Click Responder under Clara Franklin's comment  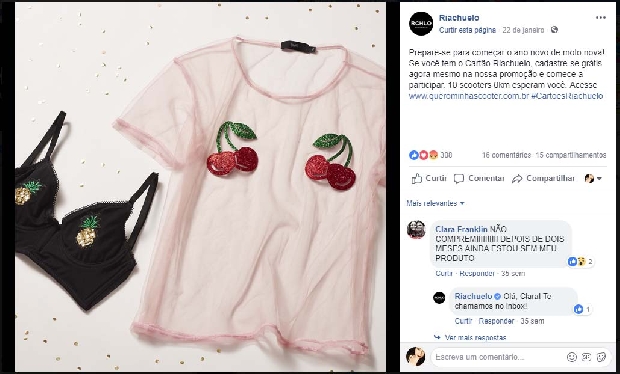(x=477, y=273)
